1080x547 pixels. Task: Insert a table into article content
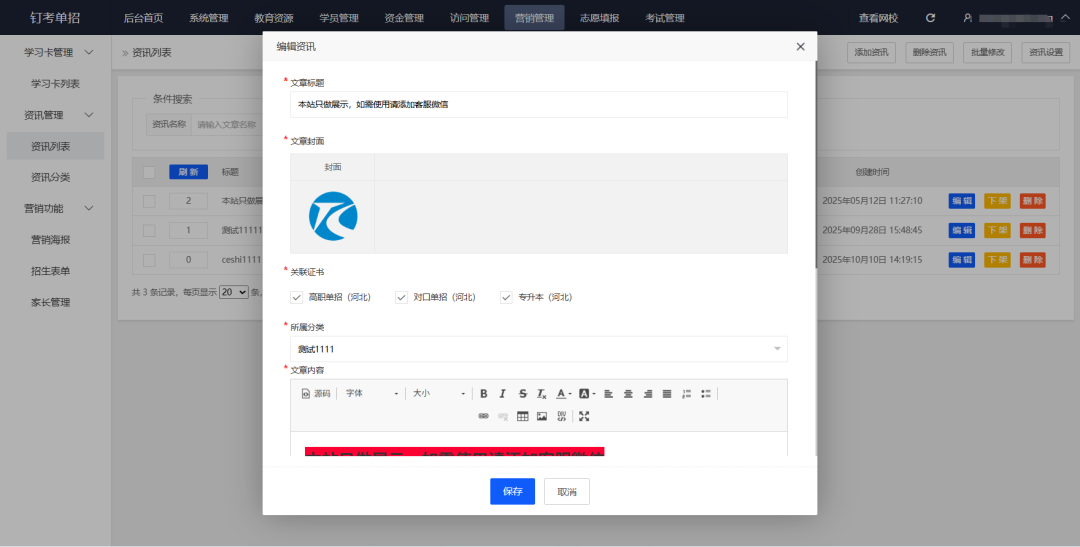523,416
